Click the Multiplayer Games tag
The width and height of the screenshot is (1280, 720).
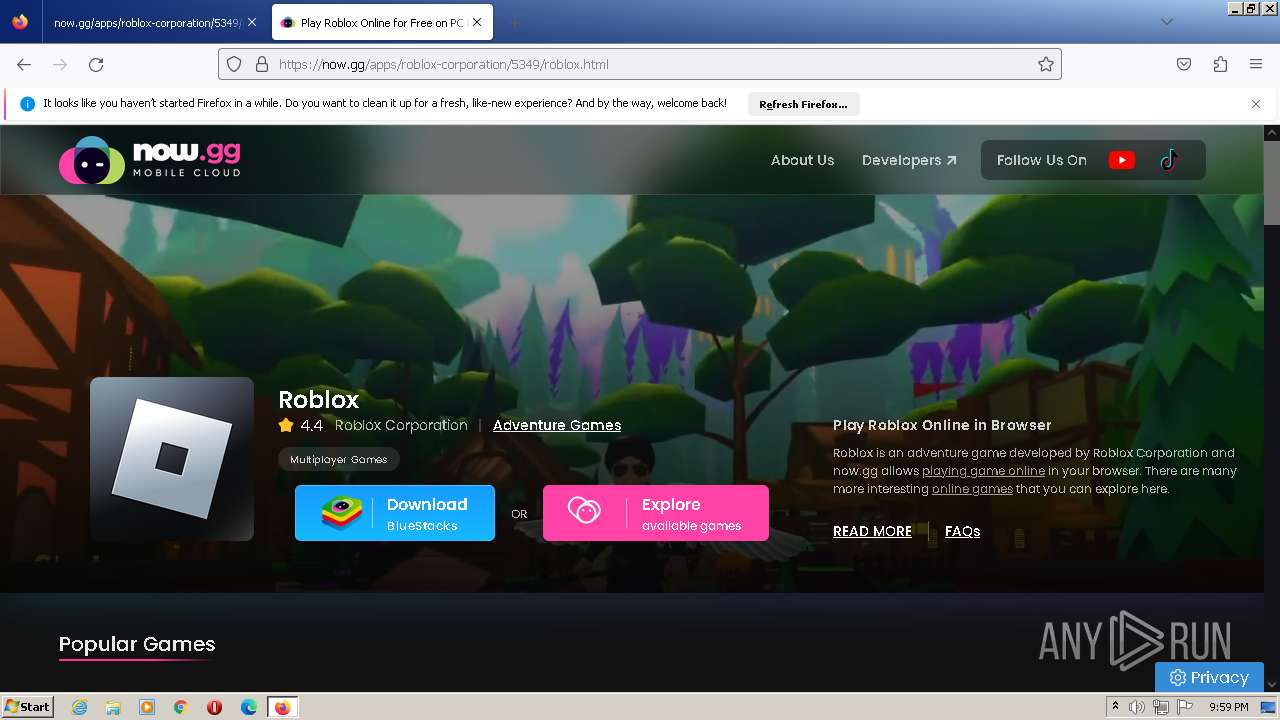coord(338,459)
